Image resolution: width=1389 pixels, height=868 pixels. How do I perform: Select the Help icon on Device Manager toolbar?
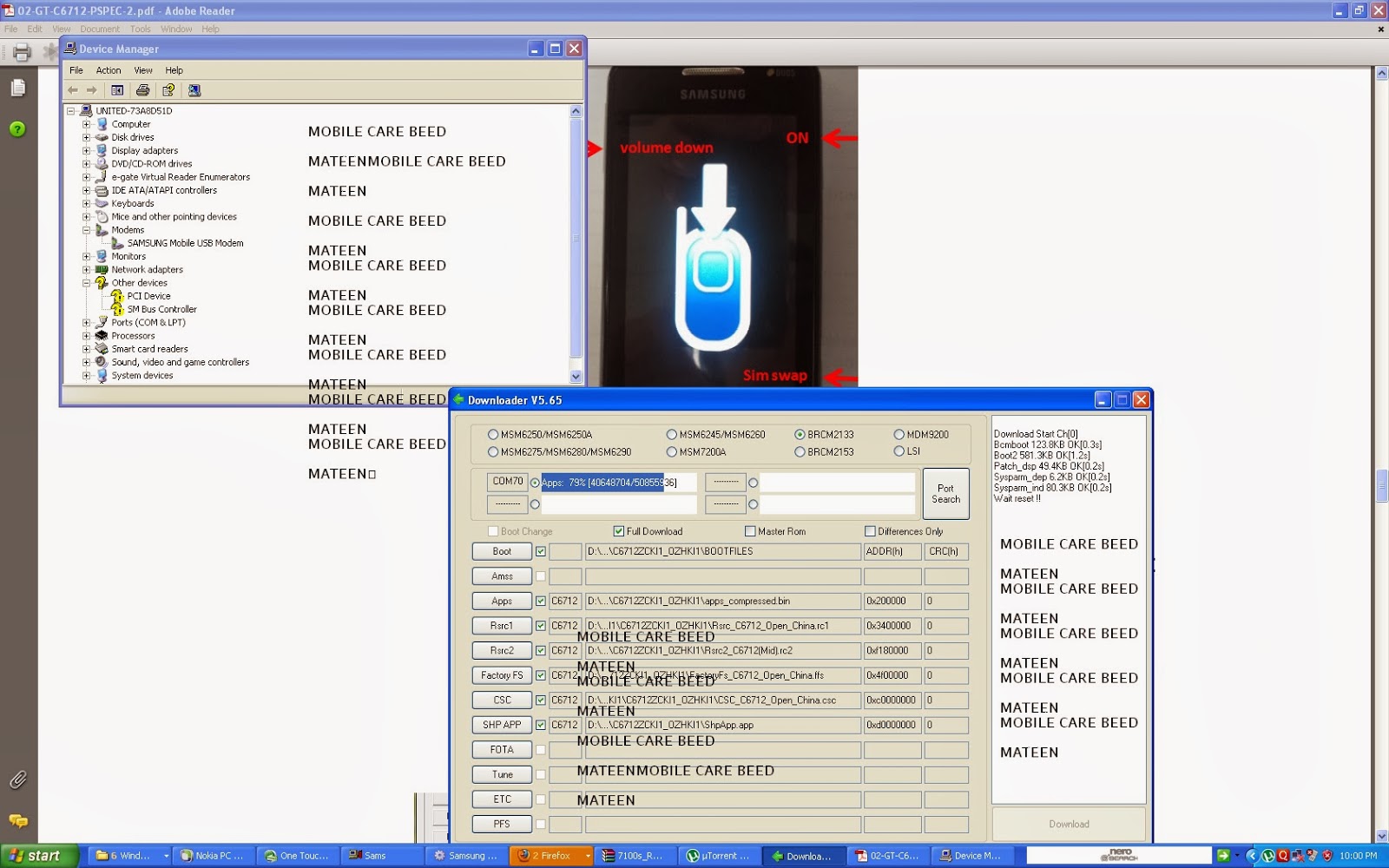click(x=170, y=89)
